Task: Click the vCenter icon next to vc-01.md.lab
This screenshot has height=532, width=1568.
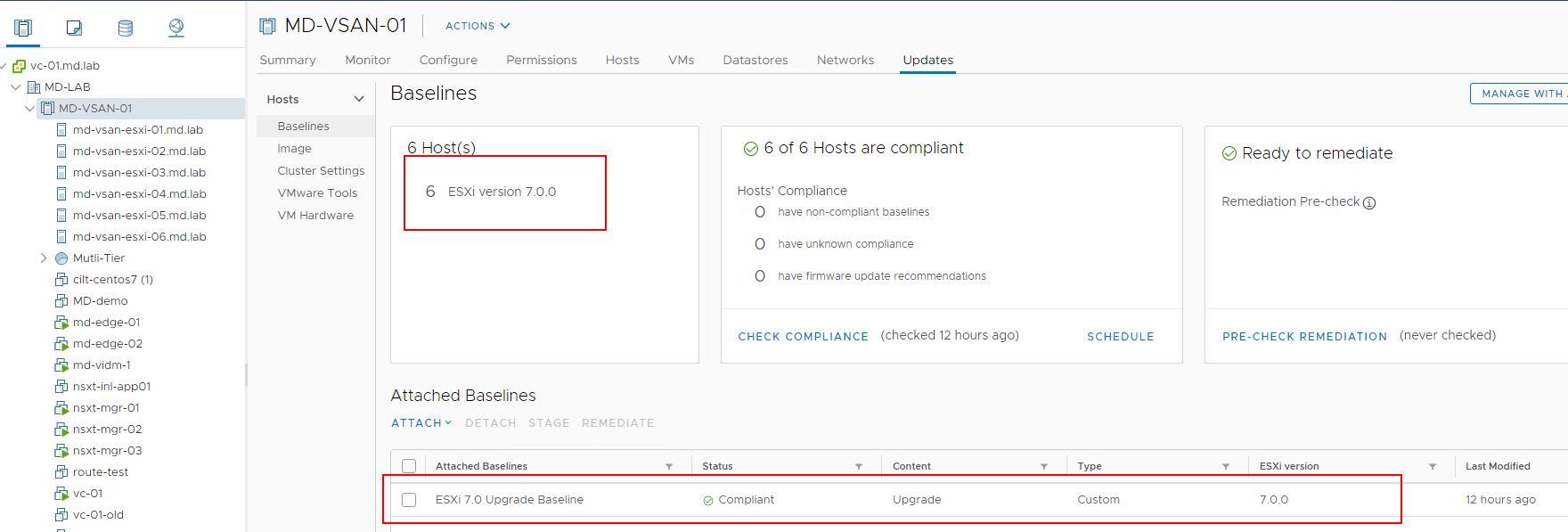Action: [x=20, y=66]
